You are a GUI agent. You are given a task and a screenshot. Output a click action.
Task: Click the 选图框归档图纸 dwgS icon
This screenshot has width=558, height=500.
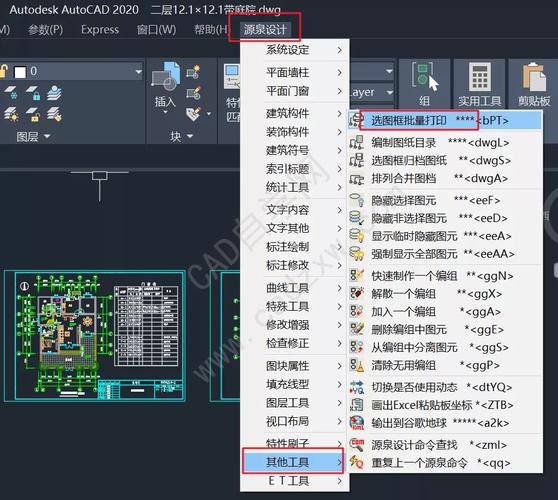point(356,160)
